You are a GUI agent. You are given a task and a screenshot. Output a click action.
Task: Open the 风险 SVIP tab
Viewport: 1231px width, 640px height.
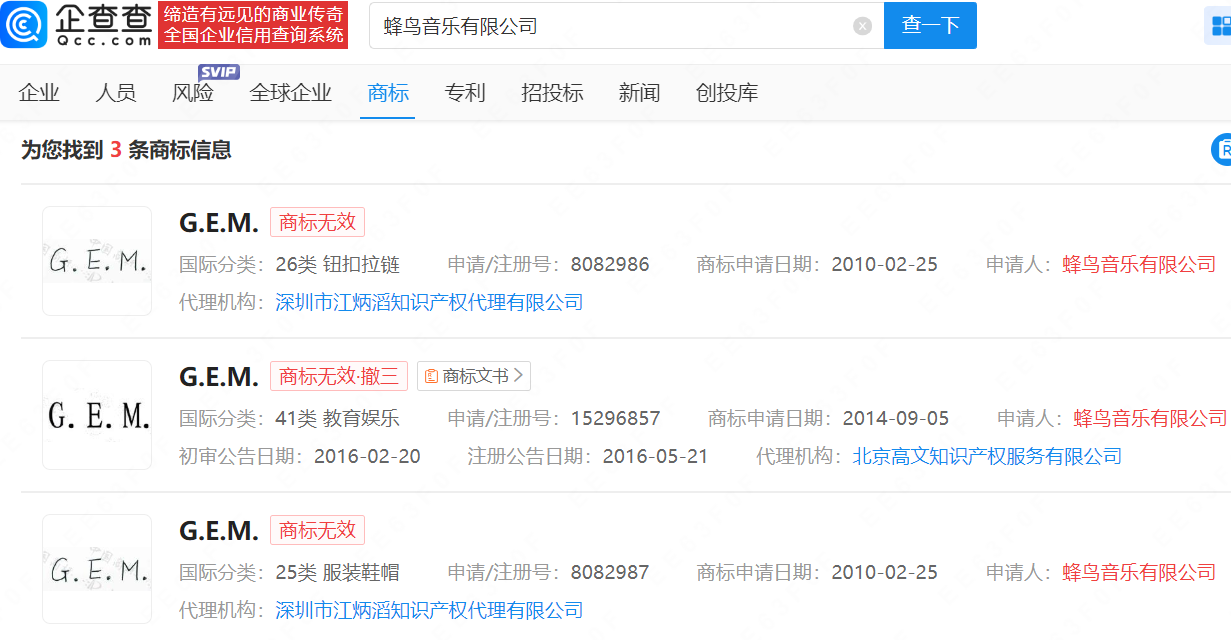(193, 93)
